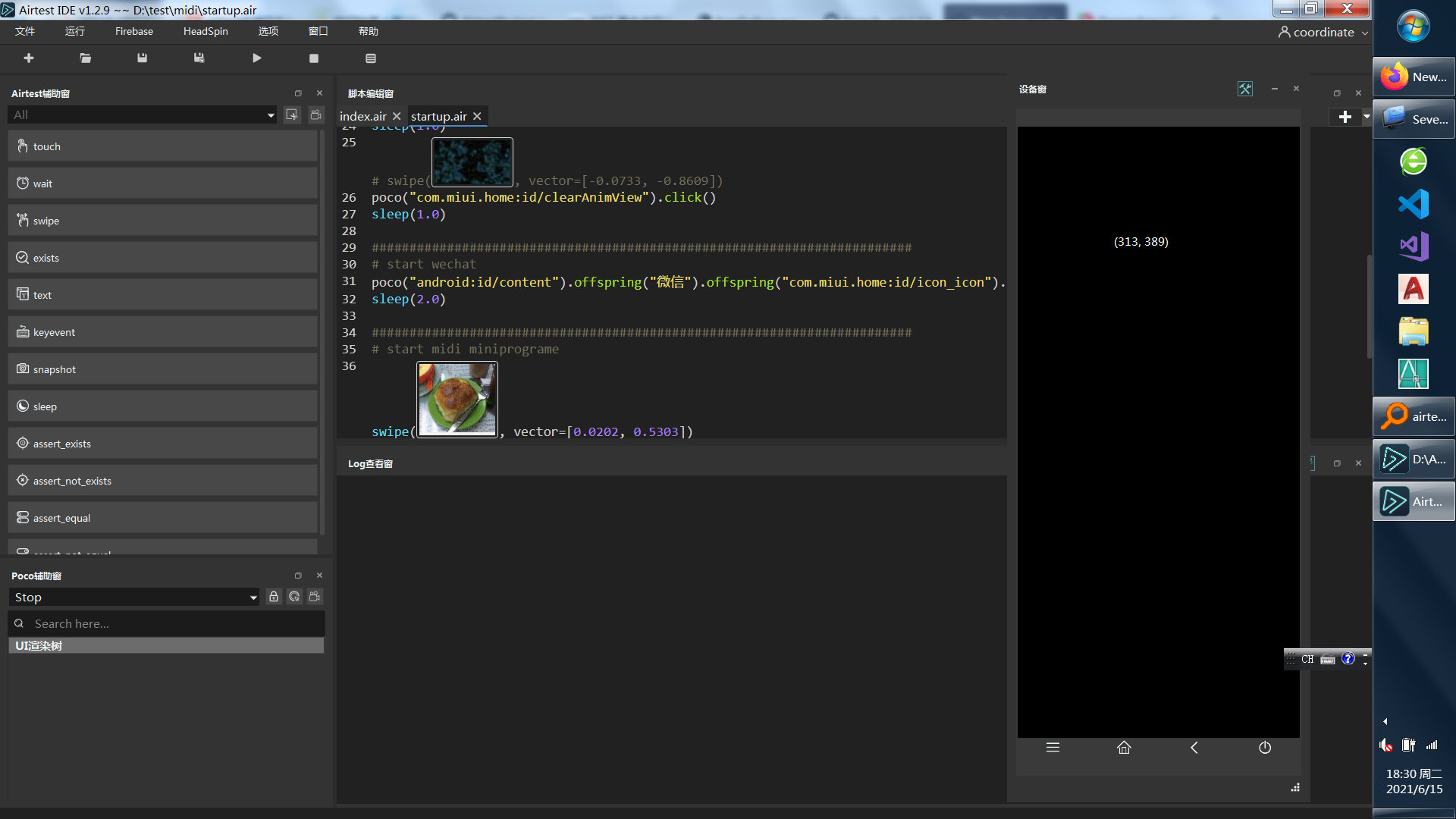Click the Poco search field
Image resolution: width=1456 pixels, height=819 pixels.
point(167,623)
